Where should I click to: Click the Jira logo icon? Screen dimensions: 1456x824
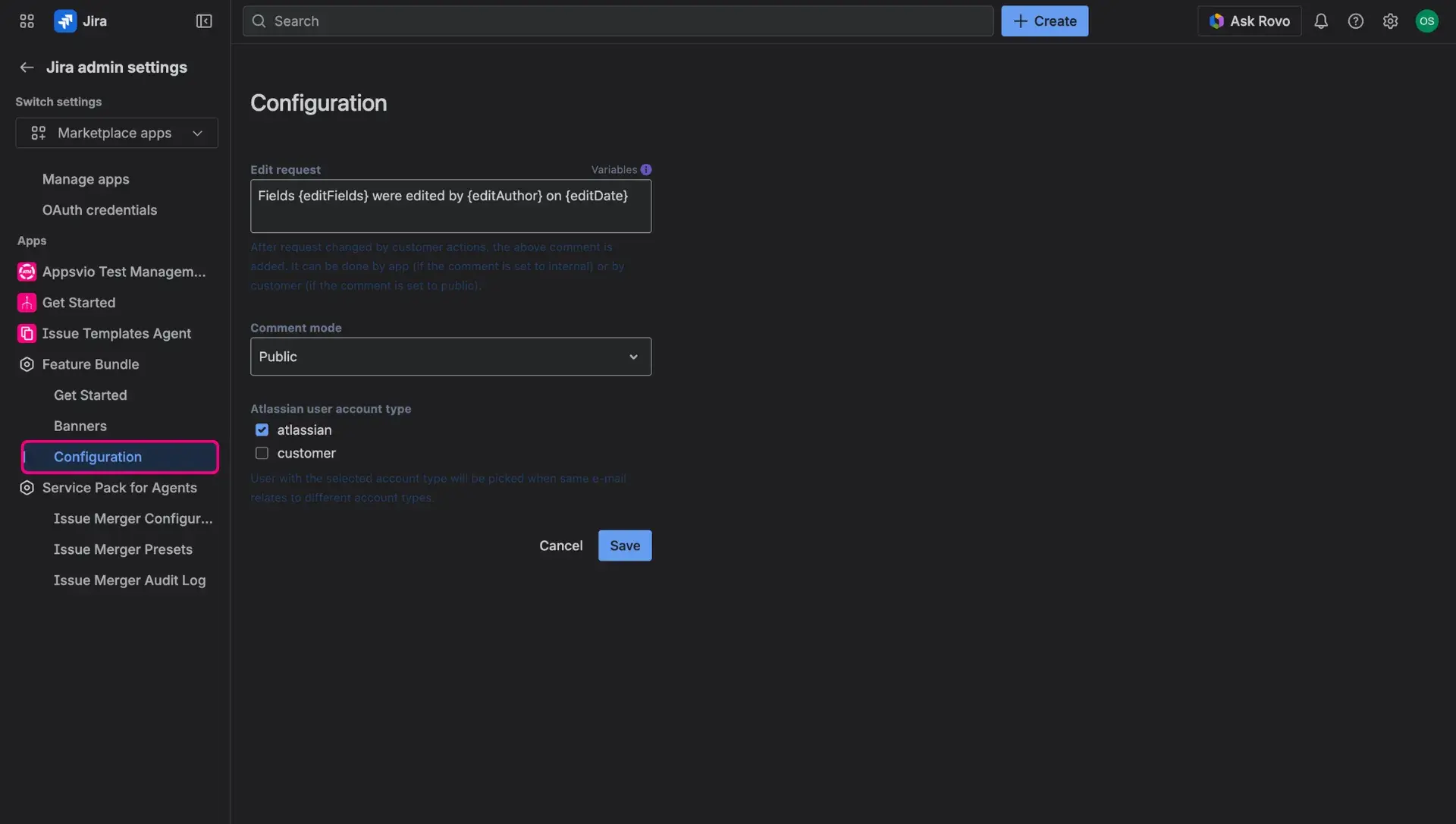click(65, 20)
